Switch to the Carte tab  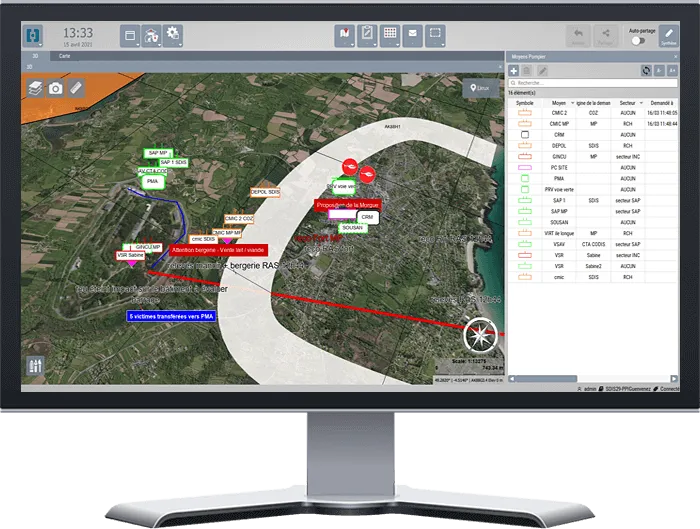point(65,56)
